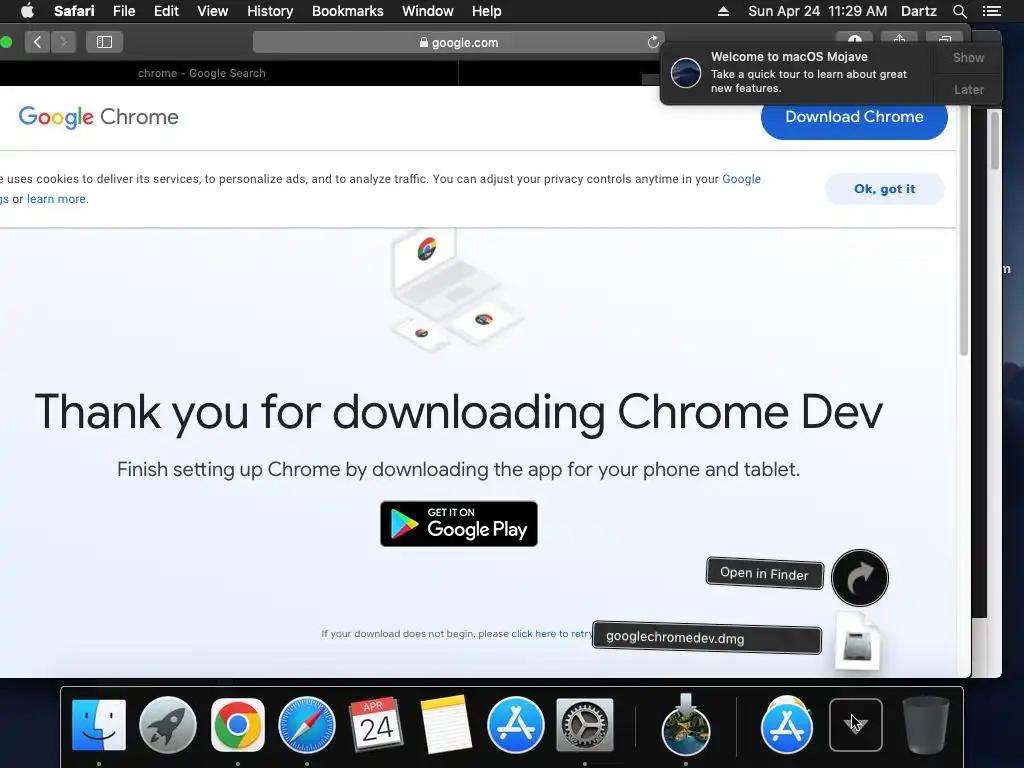Open System Preferences gear in Dock
Screen dimensions: 1024x768
tap(584, 725)
